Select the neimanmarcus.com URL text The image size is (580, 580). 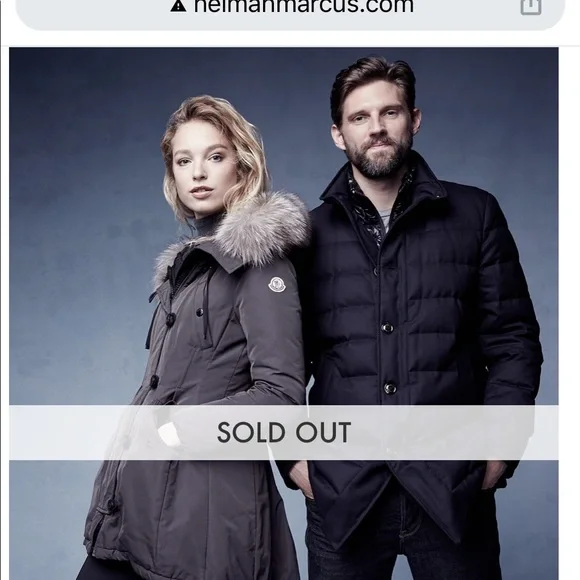coord(303,6)
